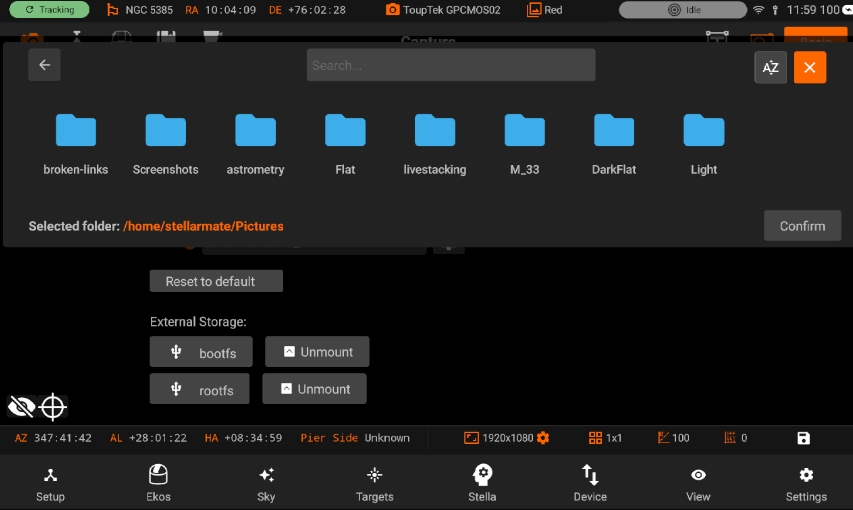Viewport: 853px width, 510px height.
Task: Click the /home/stellarmate/Pictures path
Action: pos(203,226)
